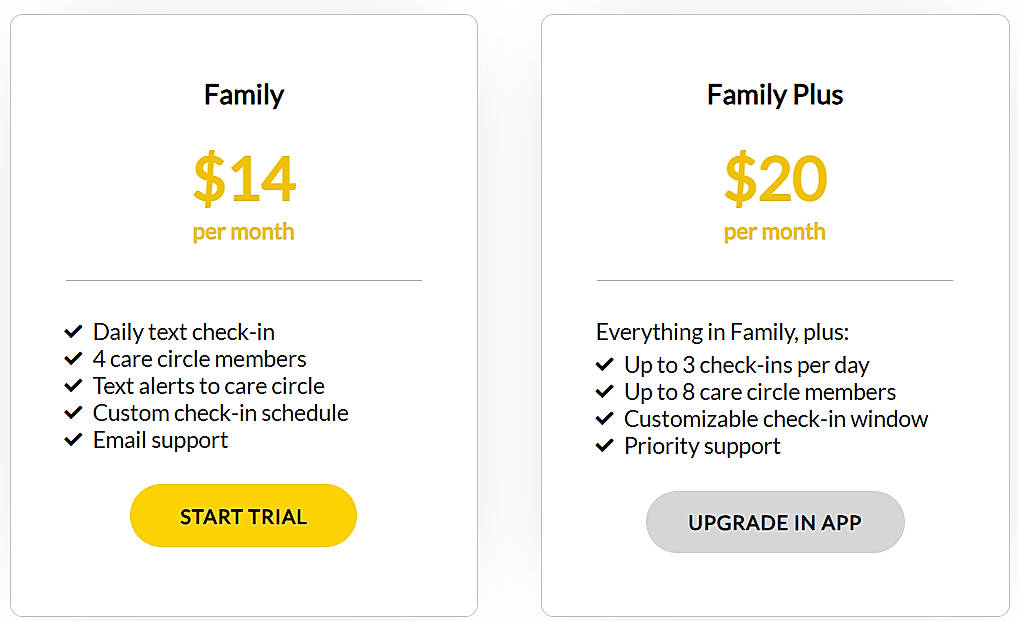This screenshot has width=1018, height=621.
Task: Click the checkmark beside Priority support
Action: pyautogui.click(x=604, y=446)
